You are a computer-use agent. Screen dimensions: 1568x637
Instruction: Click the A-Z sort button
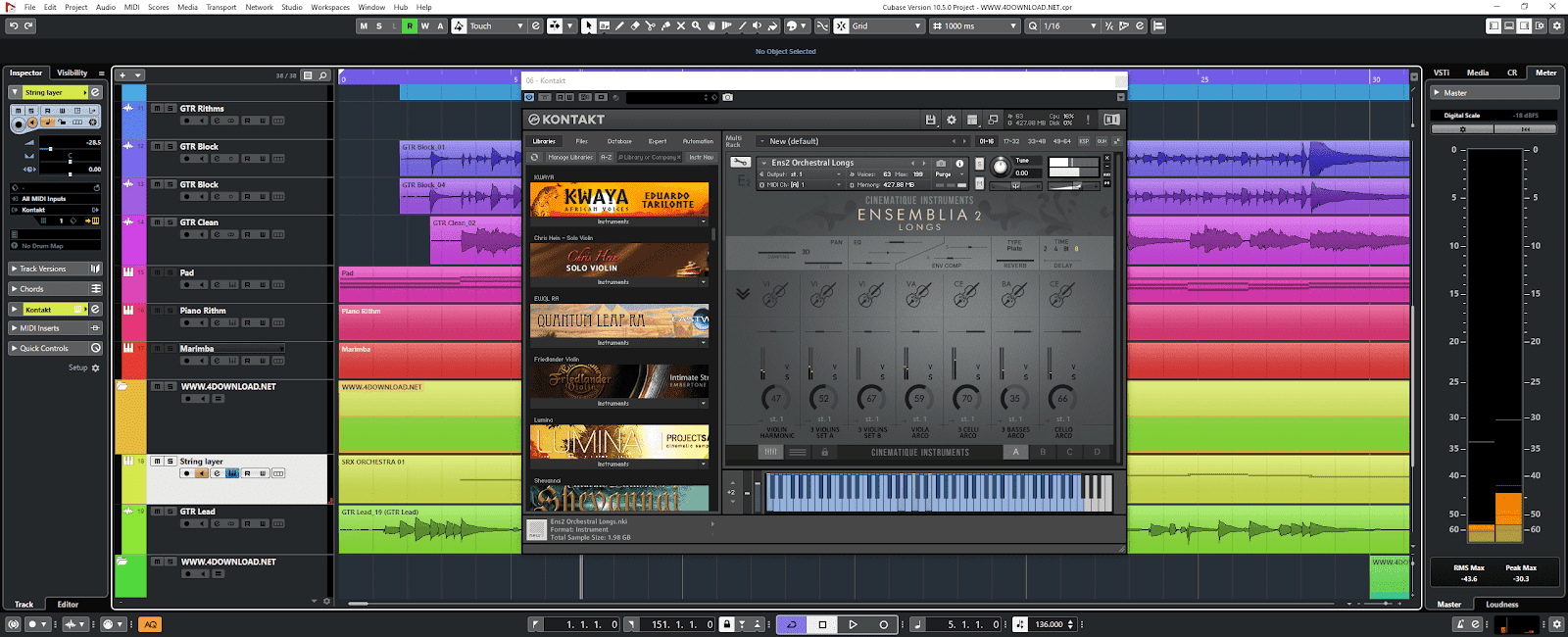coord(606,157)
